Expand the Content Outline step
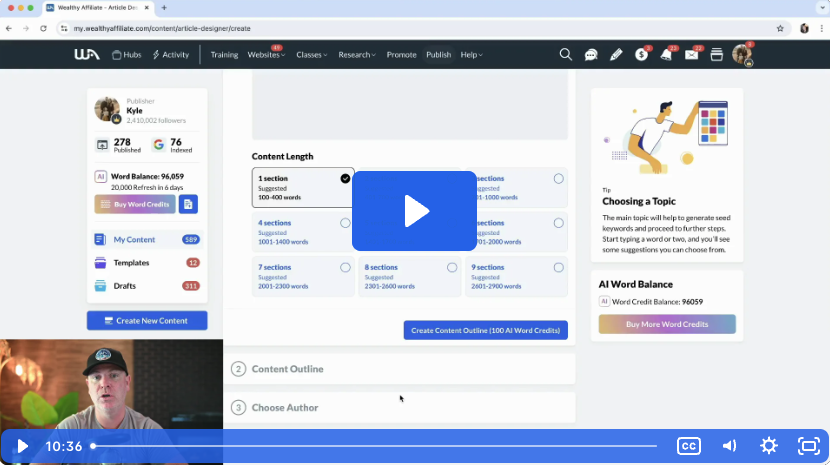This screenshot has height=465, width=830. coord(400,369)
